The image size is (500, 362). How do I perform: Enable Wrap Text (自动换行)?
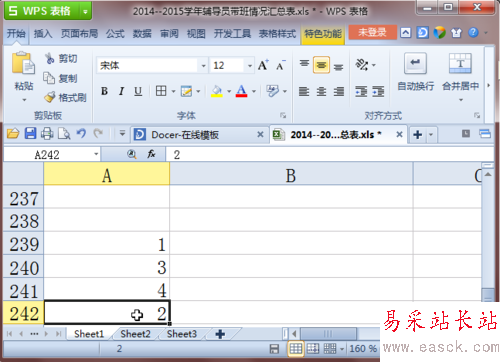pos(415,72)
